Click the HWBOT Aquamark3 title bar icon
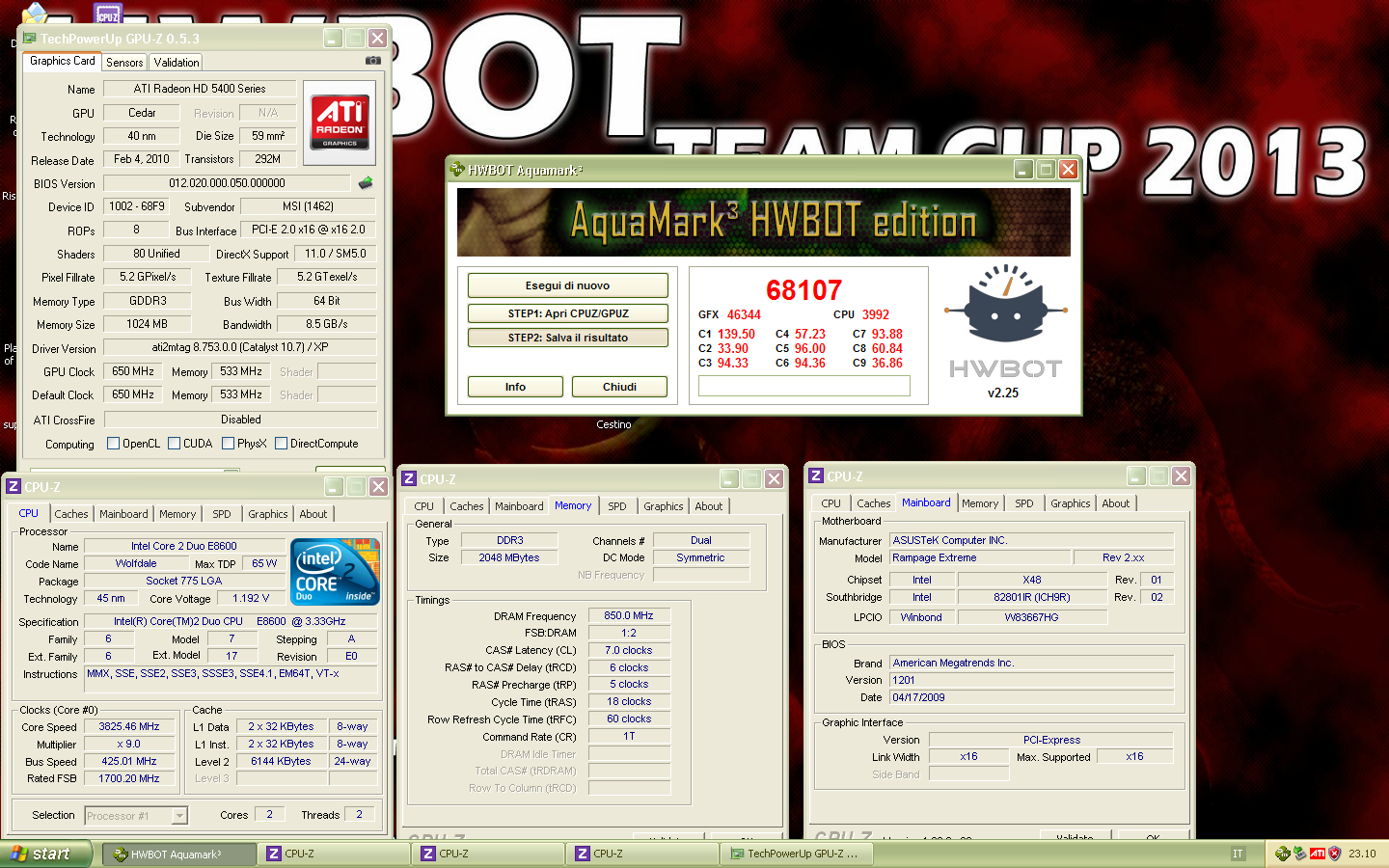 [457, 170]
